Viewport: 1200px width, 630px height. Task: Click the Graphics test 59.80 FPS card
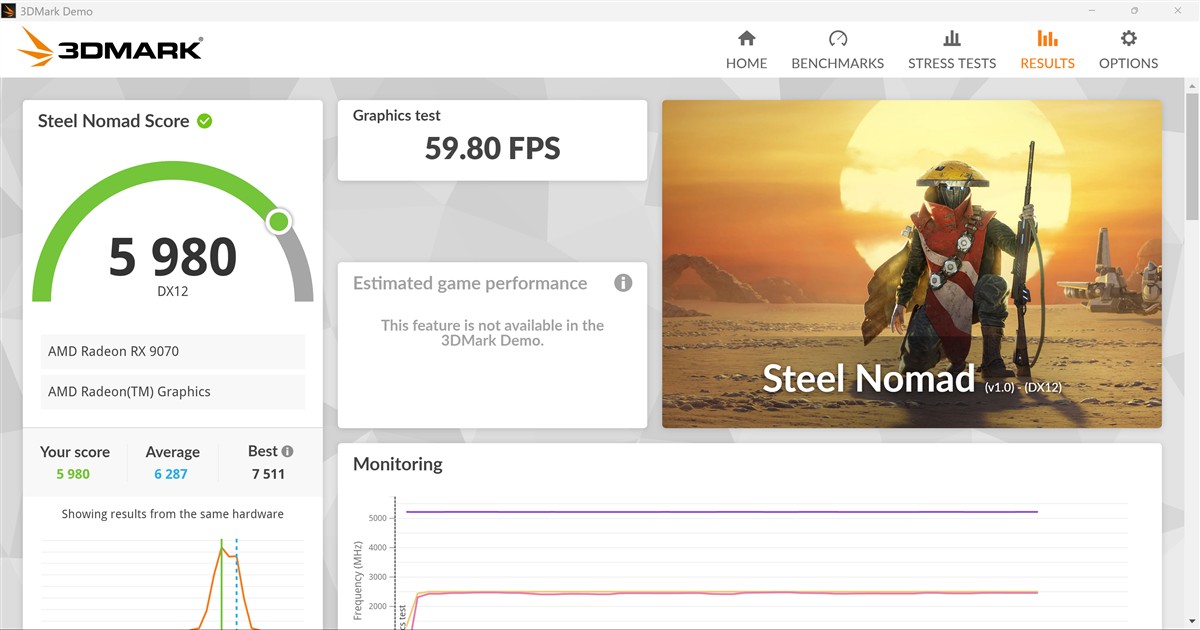pos(492,140)
